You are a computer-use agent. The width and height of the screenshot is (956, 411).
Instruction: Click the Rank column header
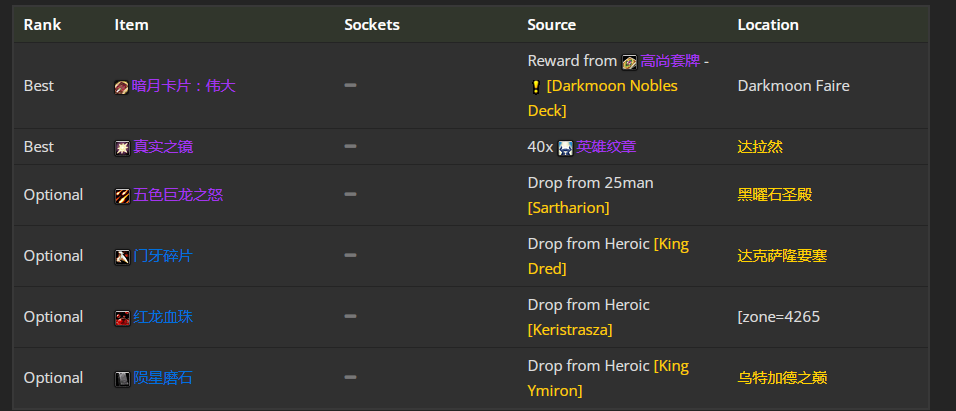click(x=43, y=25)
